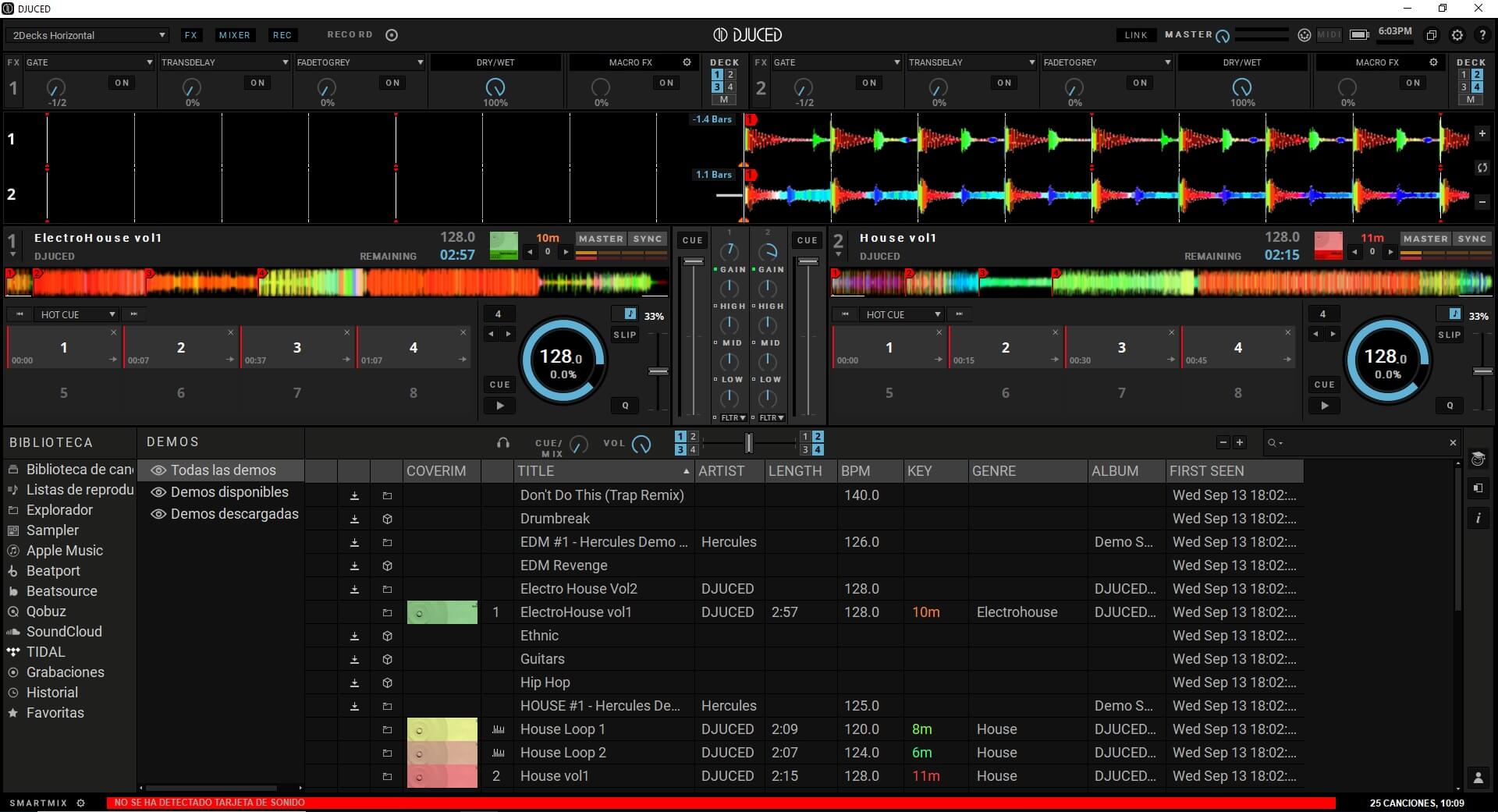Clear the search field with X

click(1453, 443)
